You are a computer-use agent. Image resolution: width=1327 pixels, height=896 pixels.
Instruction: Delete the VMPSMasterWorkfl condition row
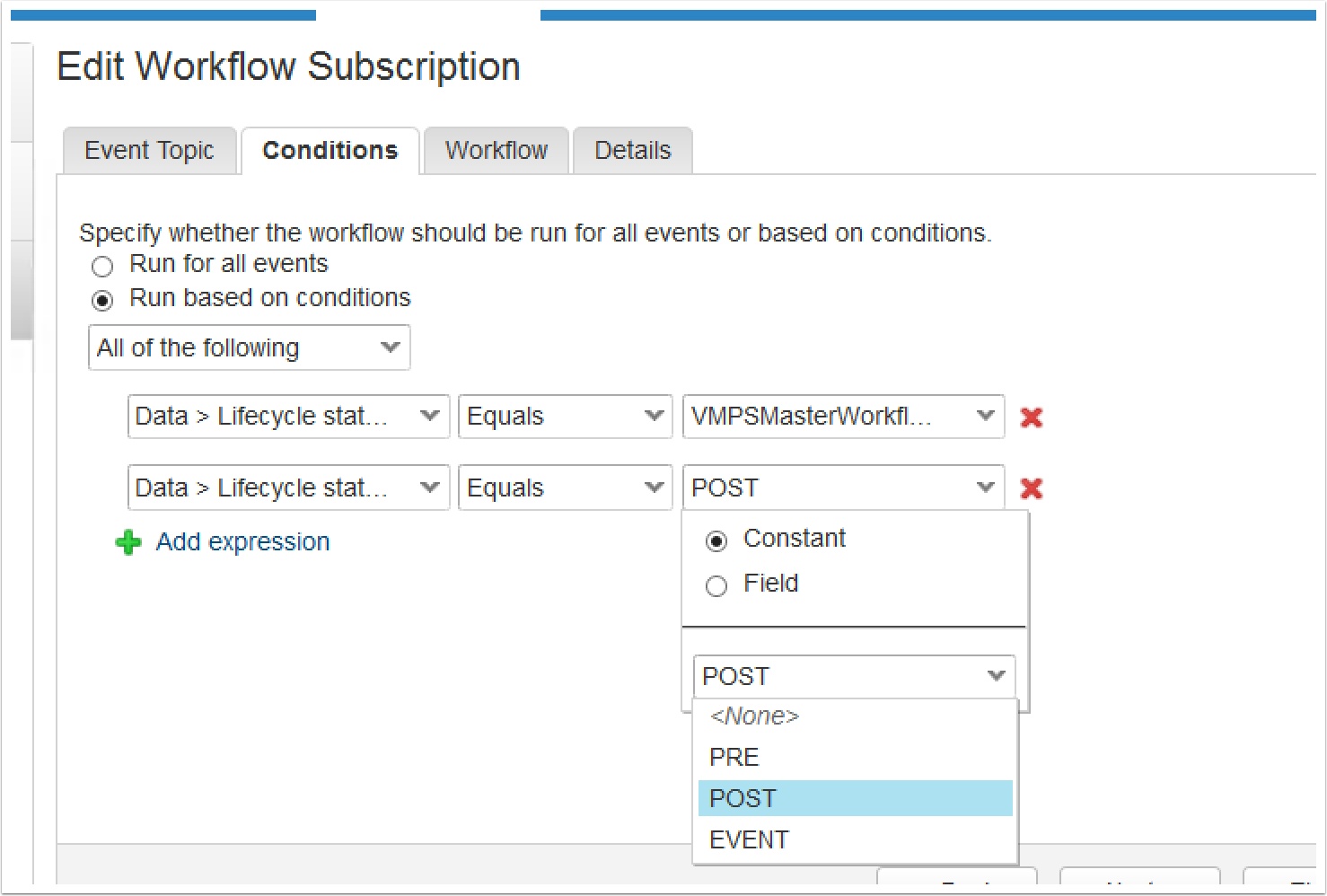[1032, 417]
